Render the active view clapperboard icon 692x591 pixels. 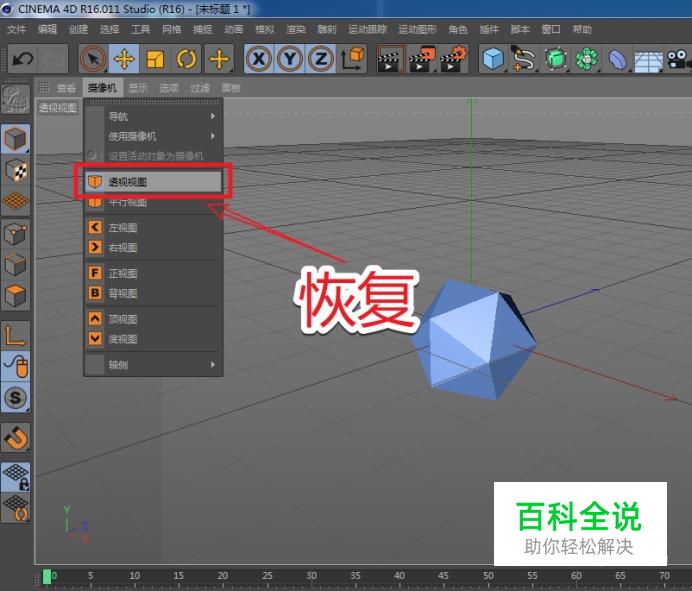(x=391, y=59)
